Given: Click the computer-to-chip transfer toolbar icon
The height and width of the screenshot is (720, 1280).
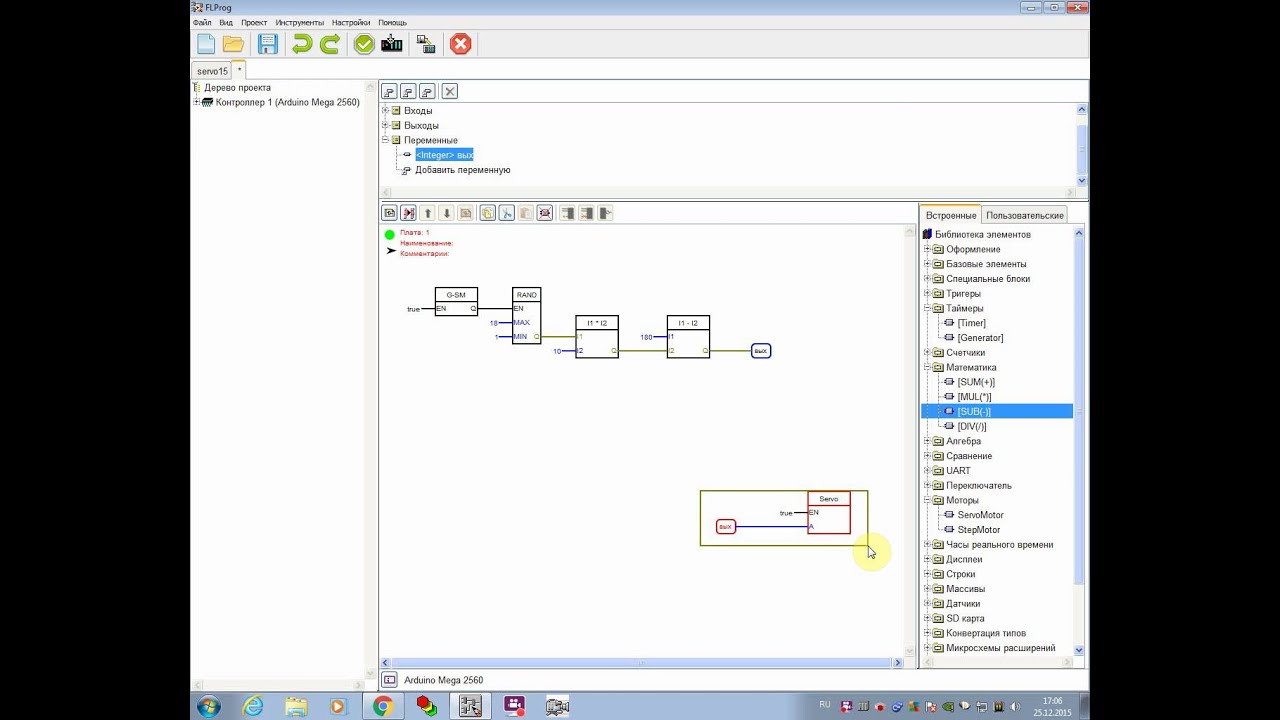Looking at the screenshot, I should pos(426,44).
